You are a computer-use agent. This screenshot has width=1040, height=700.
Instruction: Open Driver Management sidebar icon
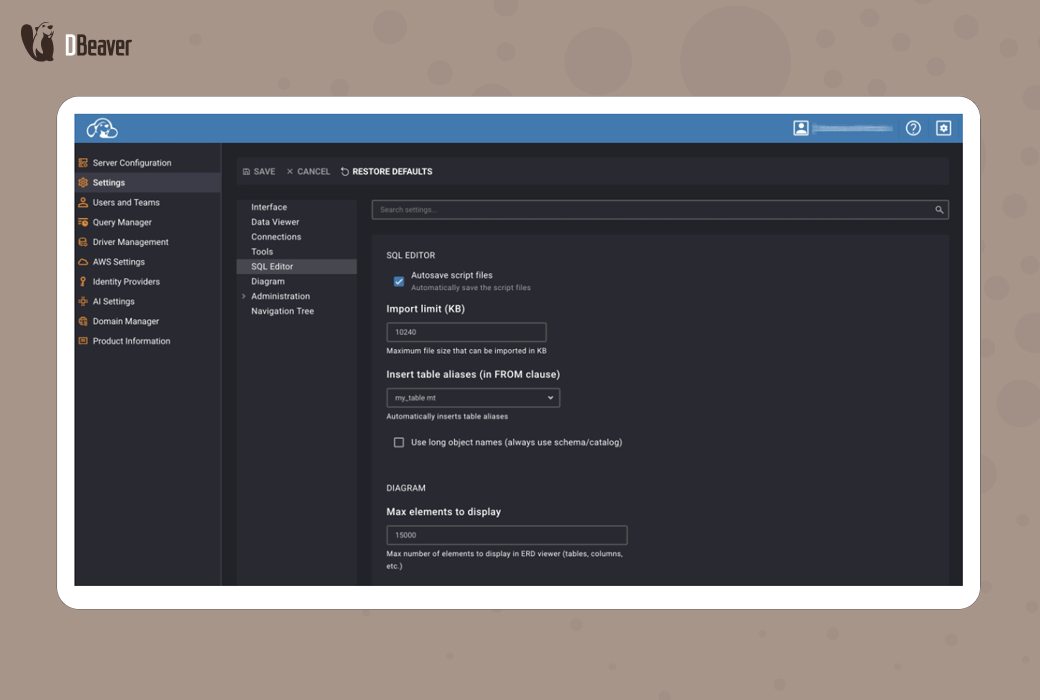click(83, 242)
